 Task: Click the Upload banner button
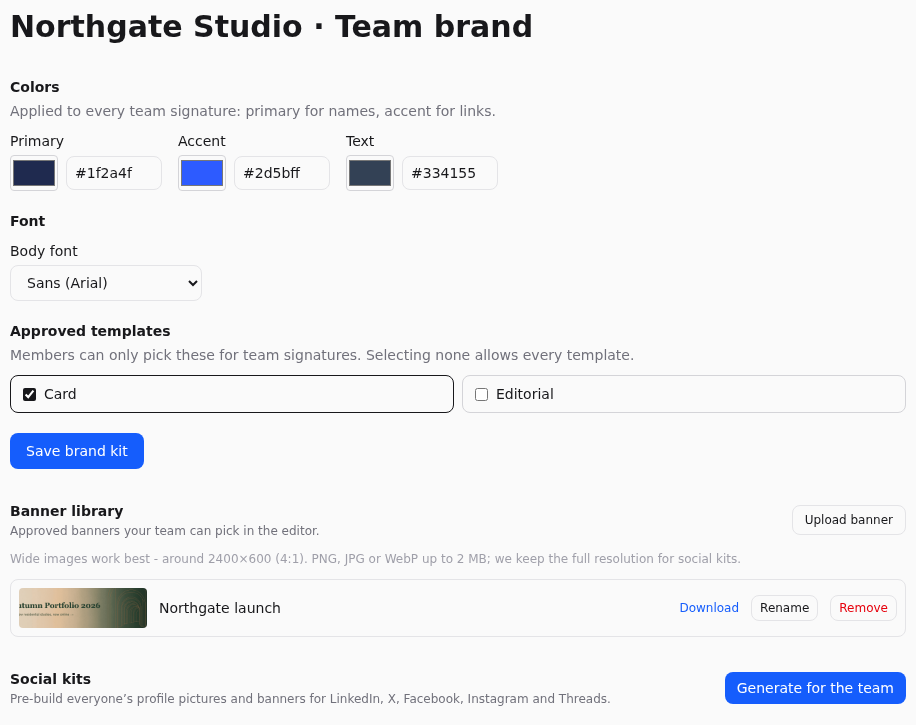[849, 520]
